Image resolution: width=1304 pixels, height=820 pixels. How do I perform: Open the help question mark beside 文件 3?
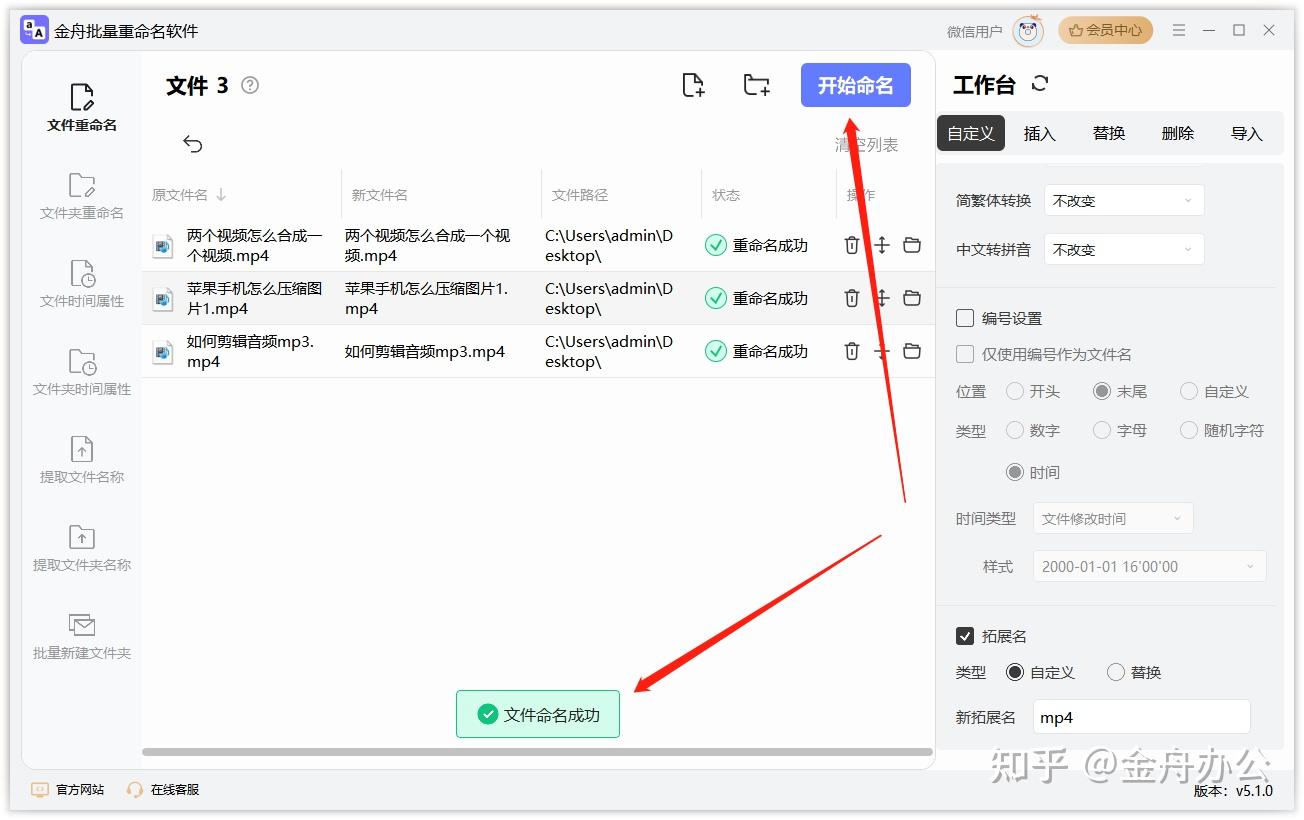tap(250, 85)
